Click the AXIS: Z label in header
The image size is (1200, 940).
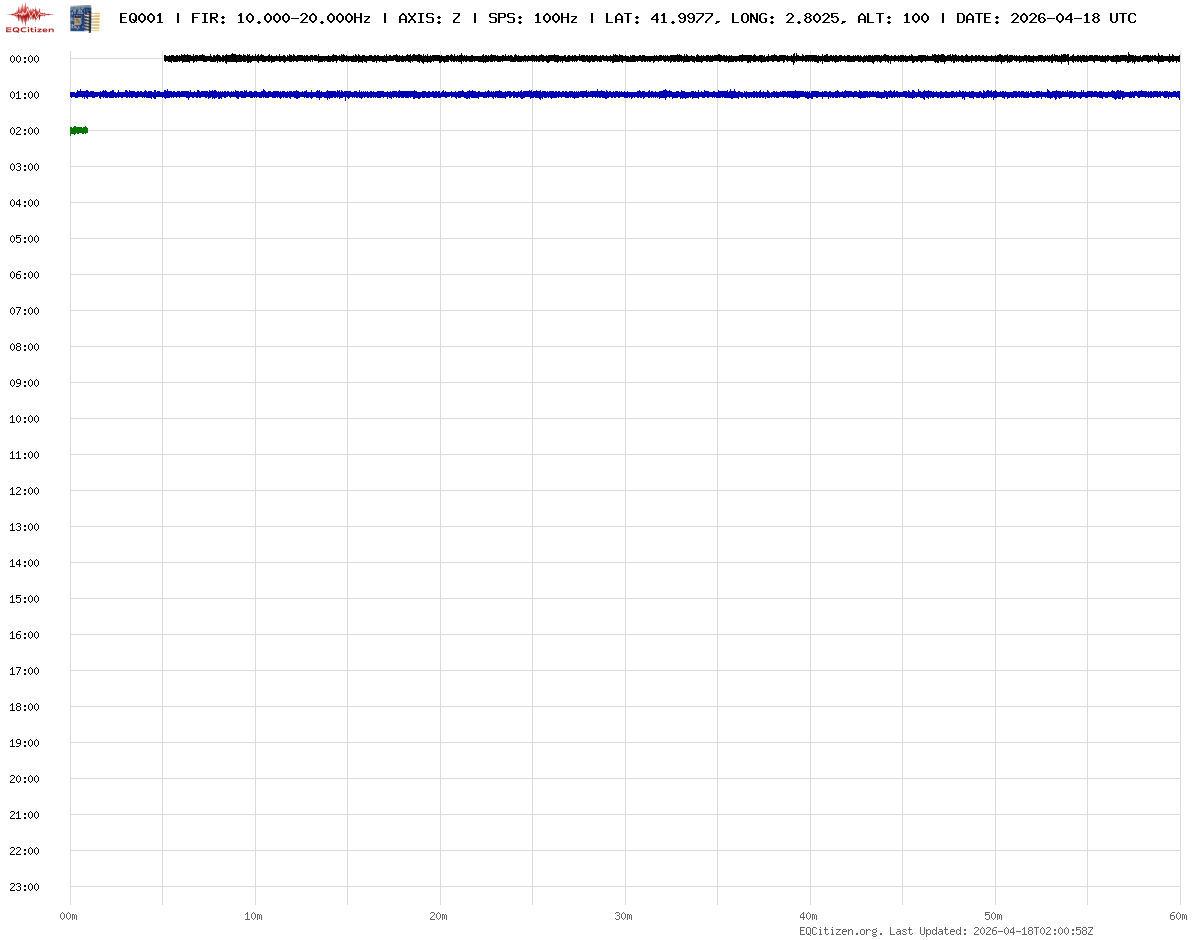coord(429,18)
